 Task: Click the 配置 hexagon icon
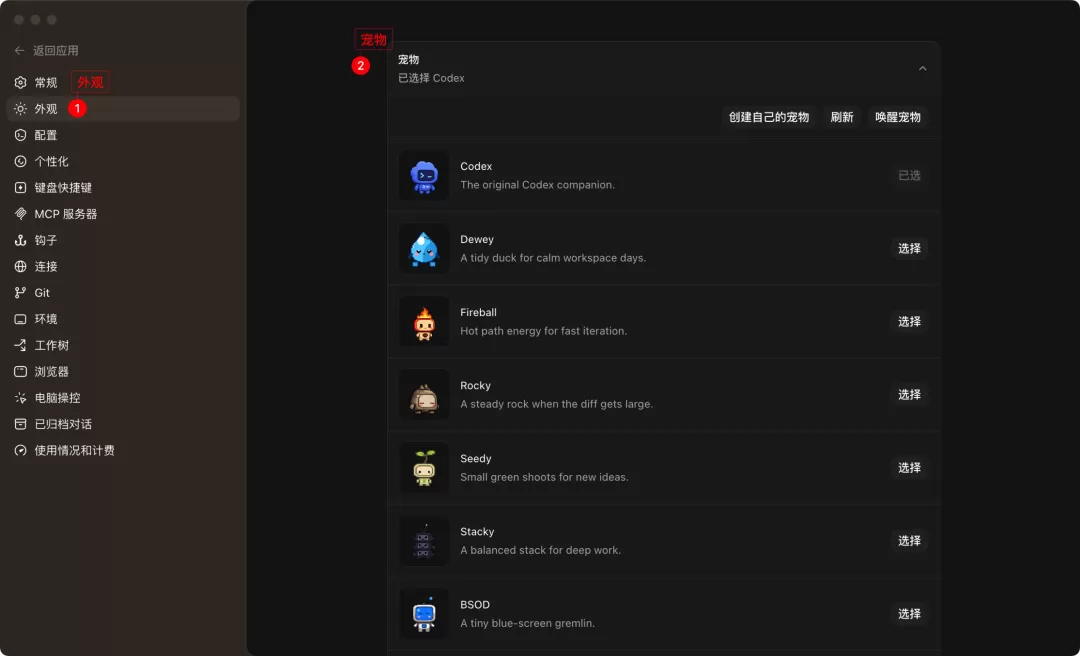click(x=21, y=135)
